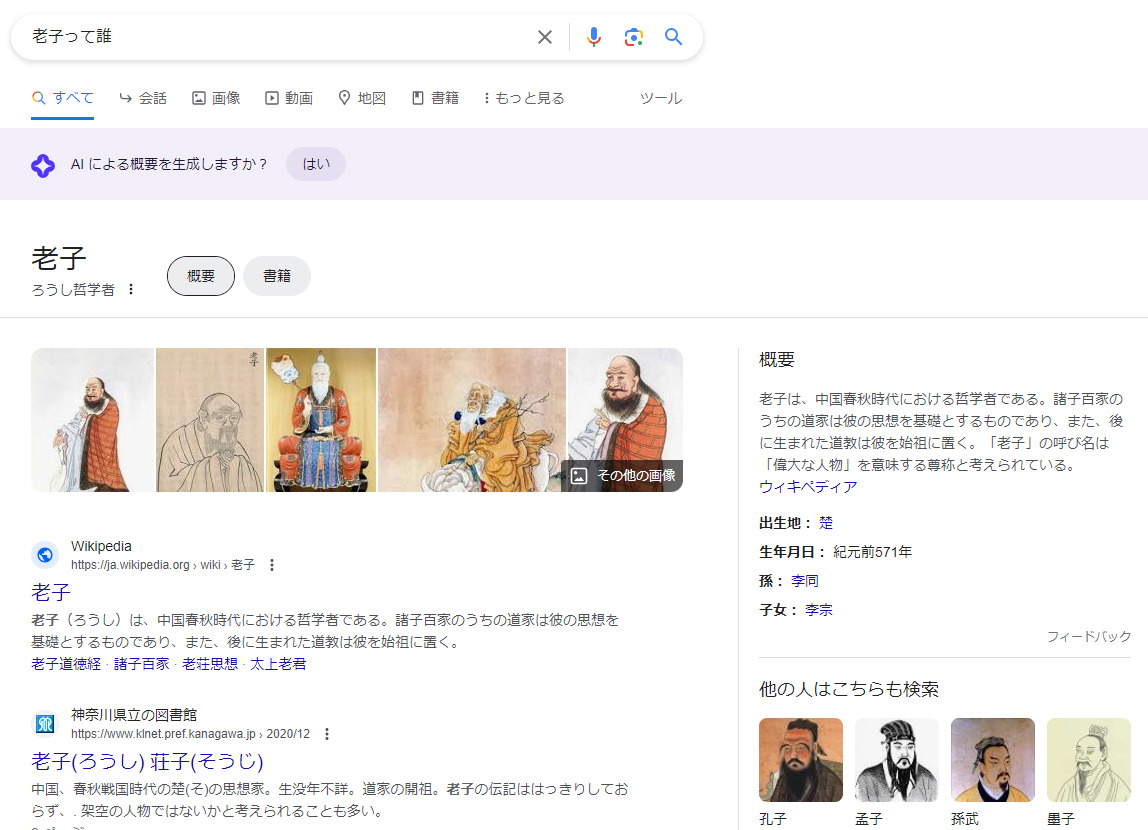1148x830 pixels.
Task: Click the 楚 birthplace link
Action: point(826,523)
